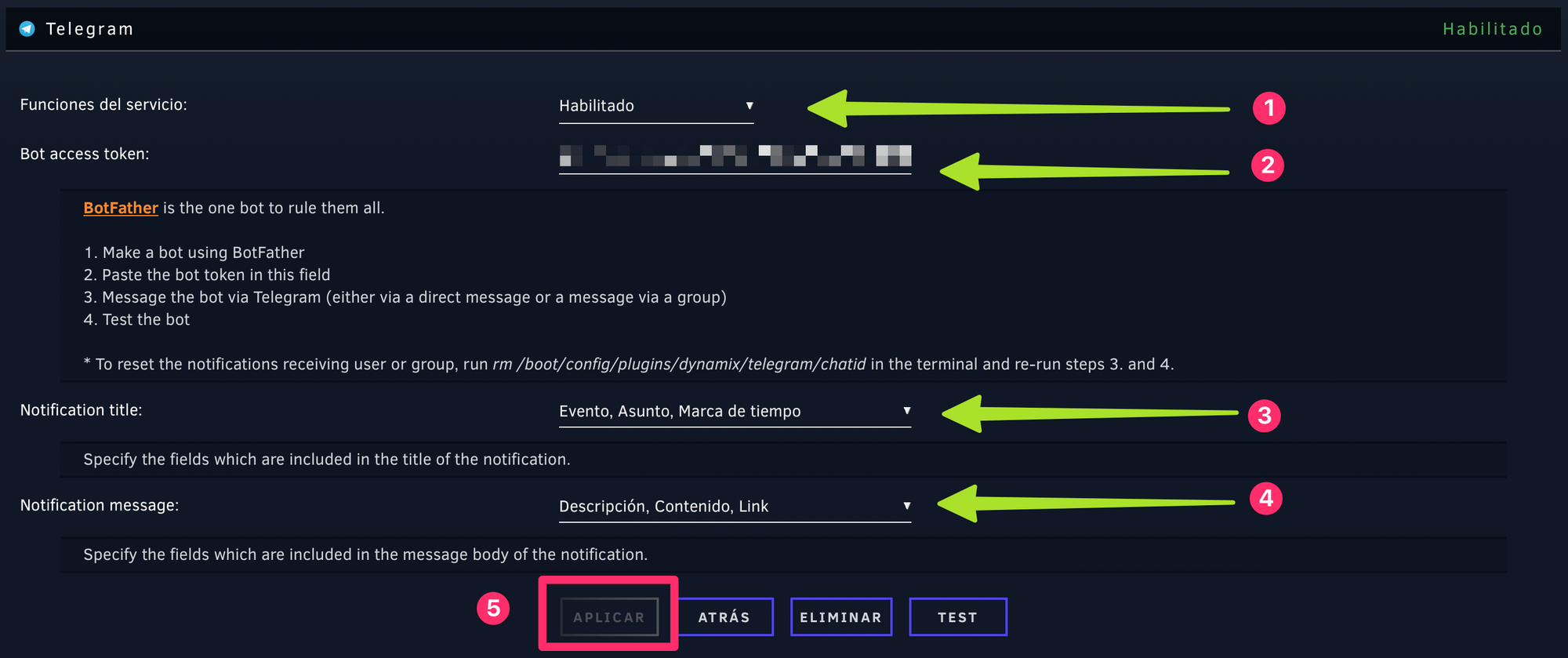Click the Atrás button
The height and width of the screenshot is (658, 1568).
[724, 617]
